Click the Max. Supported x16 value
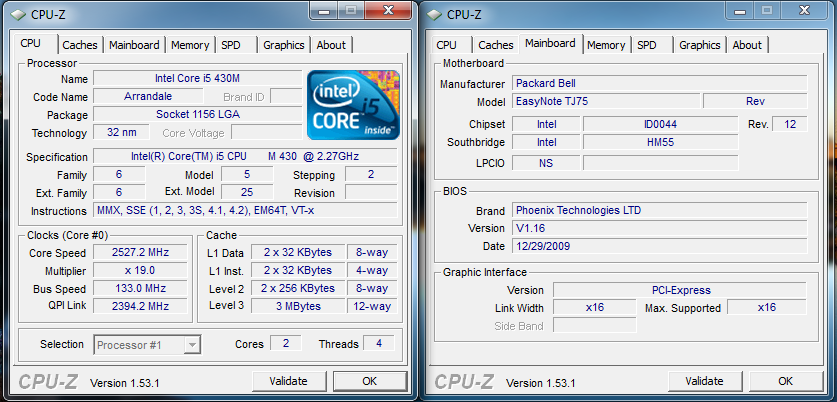The height and width of the screenshot is (402, 837). tap(767, 308)
